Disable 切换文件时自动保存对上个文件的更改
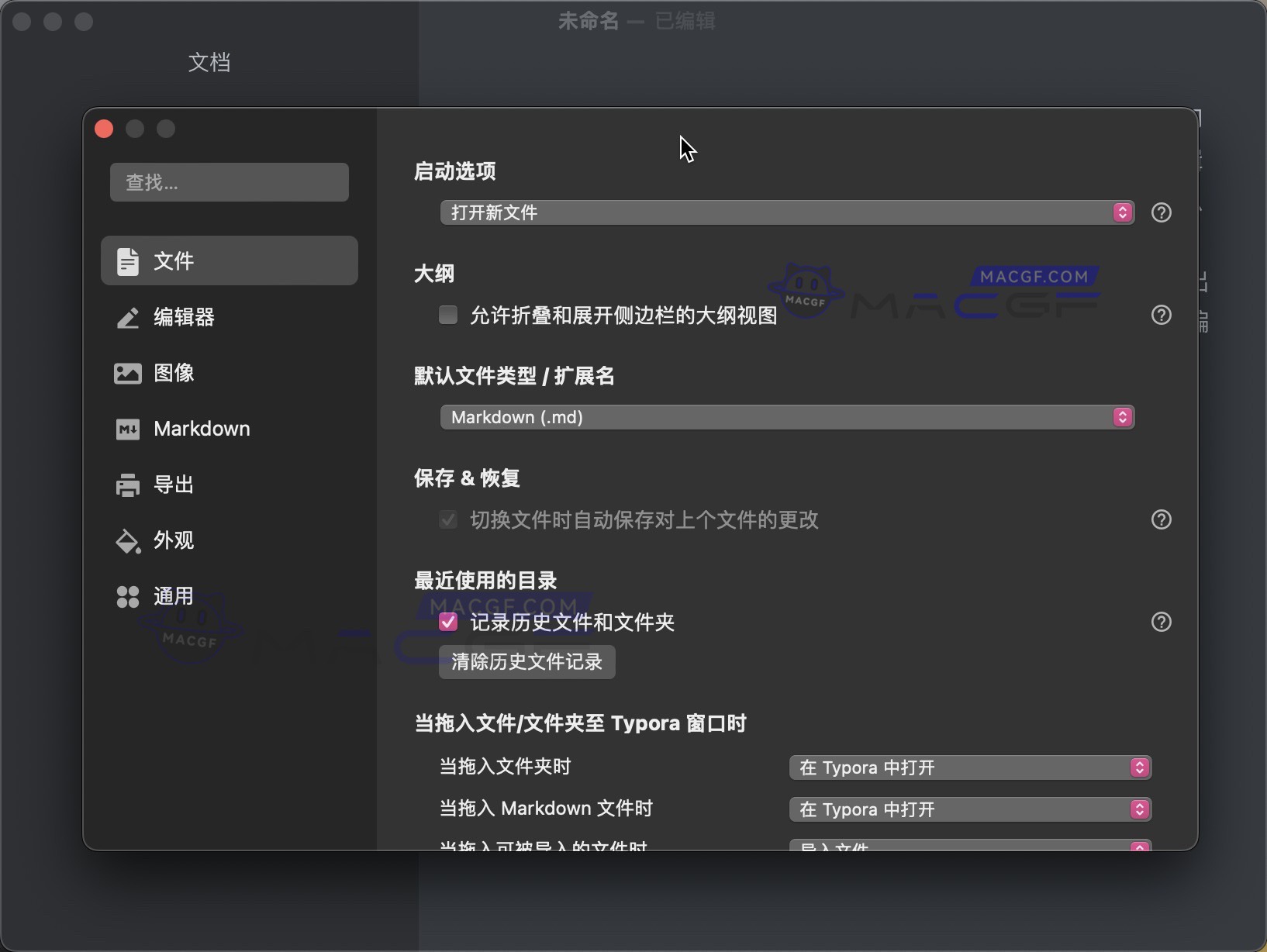Viewport: 1267px width, 952px height. point(449,520)
